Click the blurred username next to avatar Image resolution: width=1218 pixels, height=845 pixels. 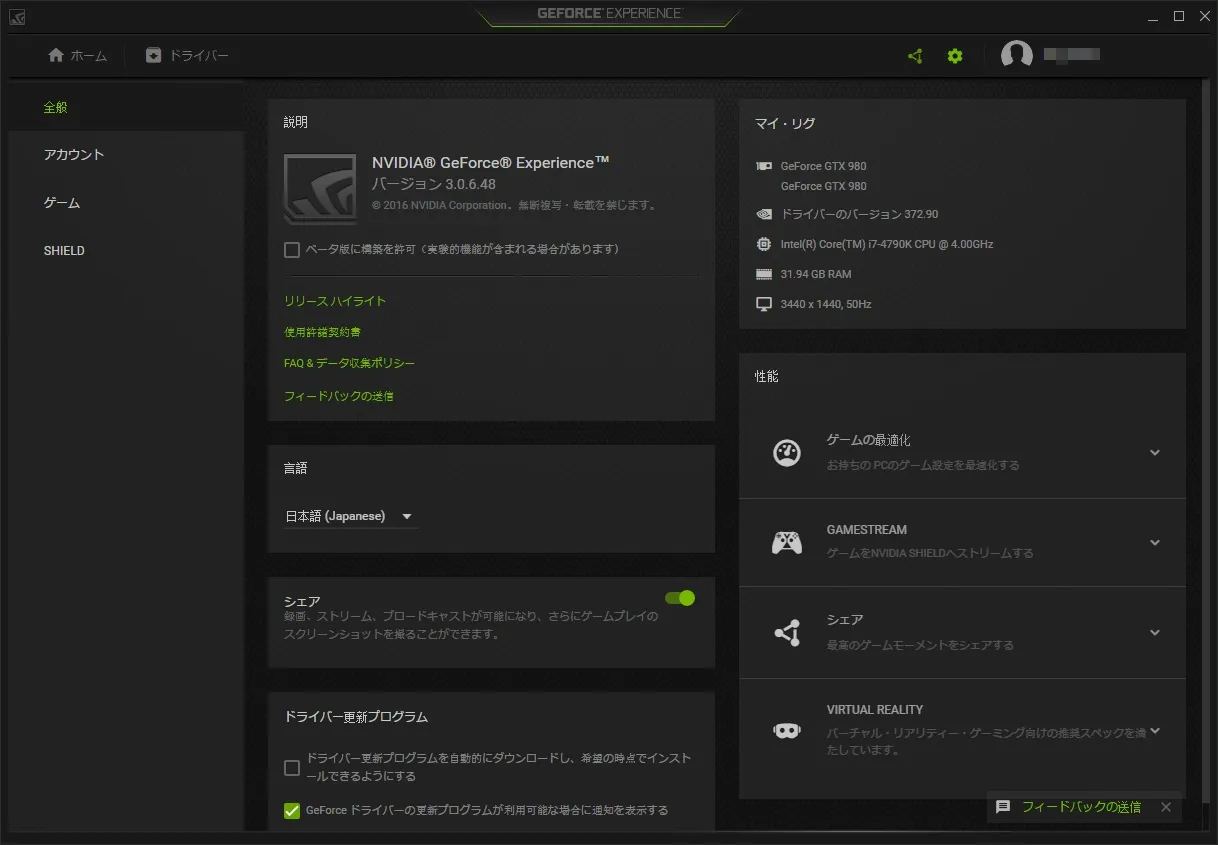(x=1071, y=54)
